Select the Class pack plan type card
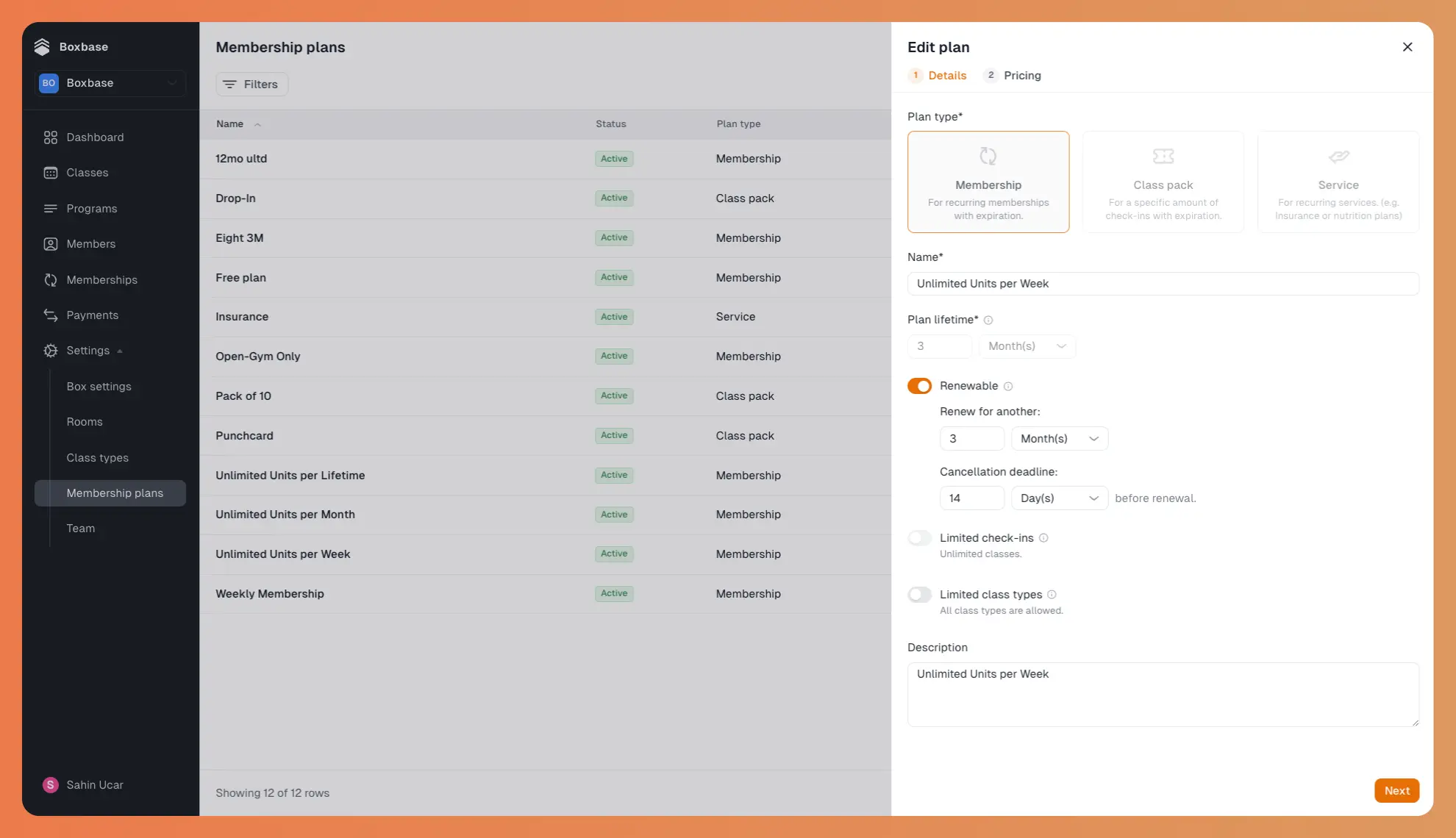Image resolution: width=1456 pixels, height=838 pixels. click(x=1163, y=182)
